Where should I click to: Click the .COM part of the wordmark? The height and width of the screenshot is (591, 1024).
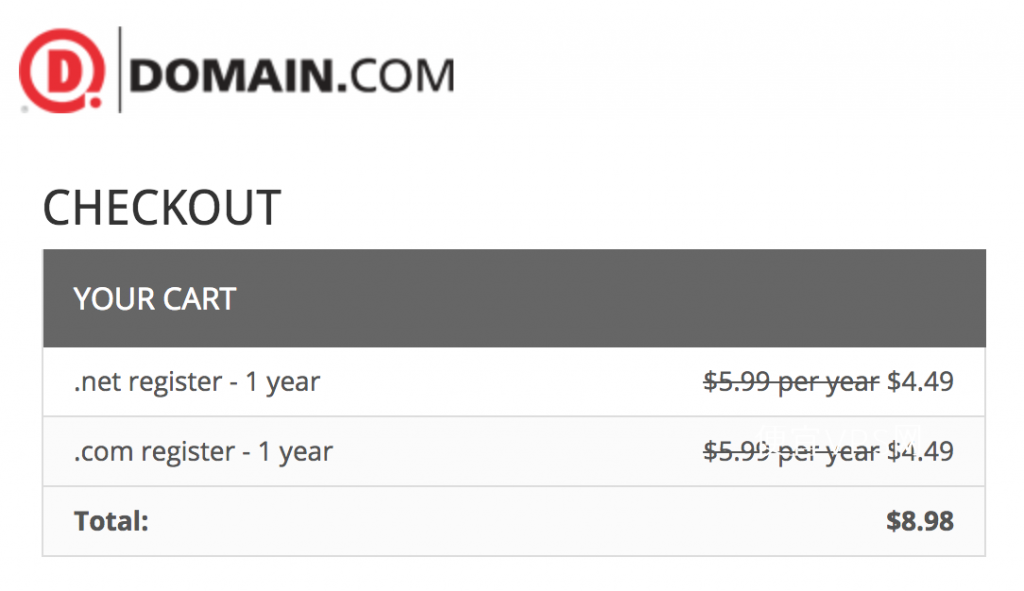(x=396, y=76)
